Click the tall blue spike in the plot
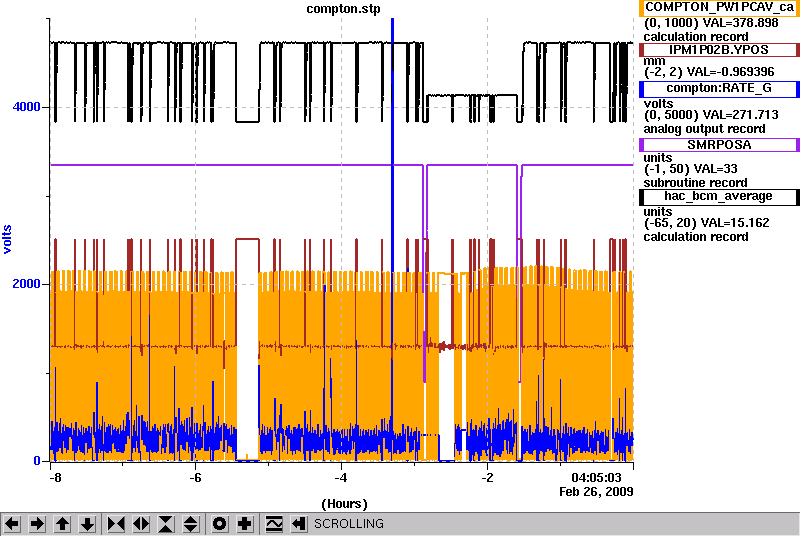The width and height of the screenshot is (800, 536). 392,153
